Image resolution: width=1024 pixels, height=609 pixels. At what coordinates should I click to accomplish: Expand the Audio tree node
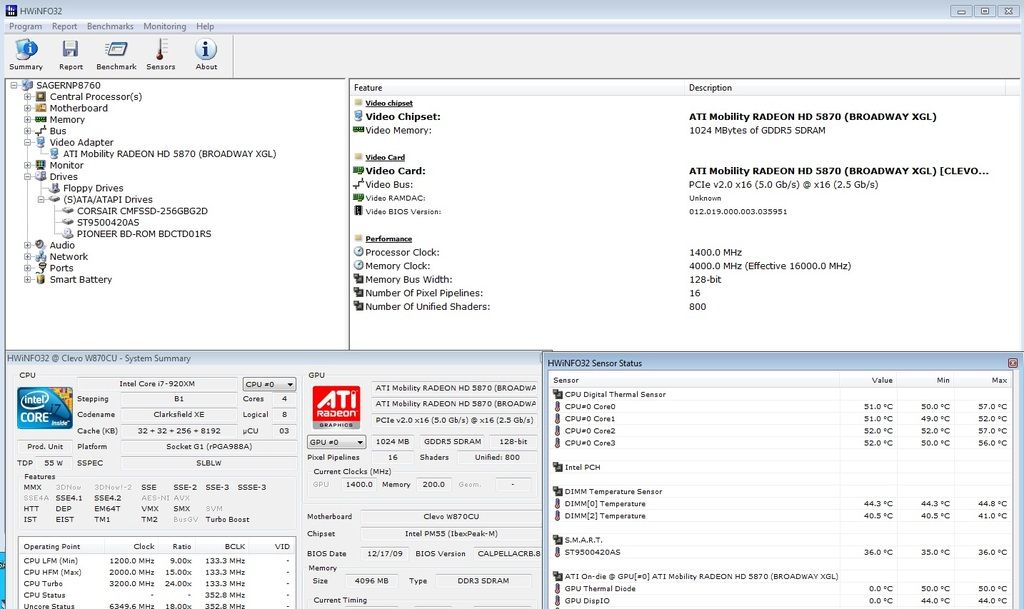pos(27,245)
